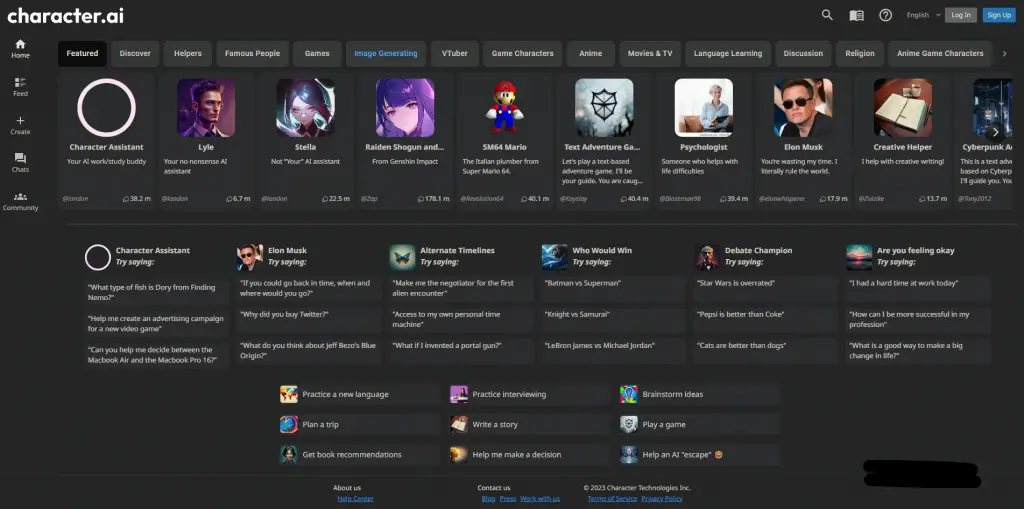
Task: Switch to the Anime tab
Action: [590, 54]
